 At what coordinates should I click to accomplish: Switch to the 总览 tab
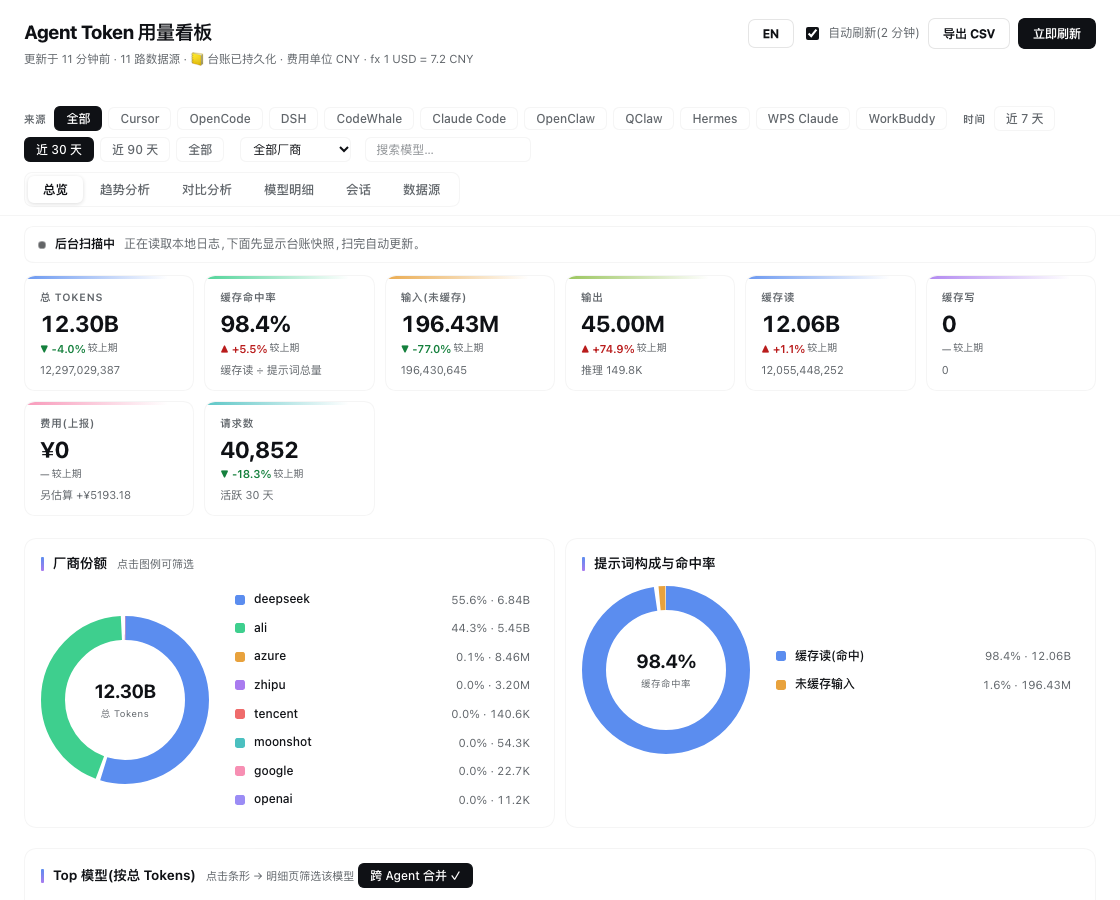pos(55,189)
